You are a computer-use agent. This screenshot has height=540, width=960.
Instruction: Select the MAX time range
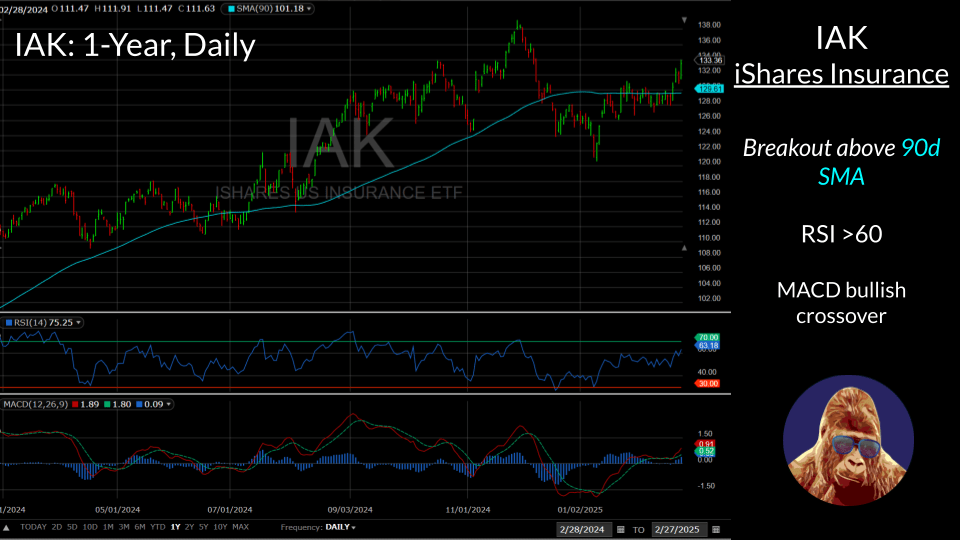click(x=241, y=527)
